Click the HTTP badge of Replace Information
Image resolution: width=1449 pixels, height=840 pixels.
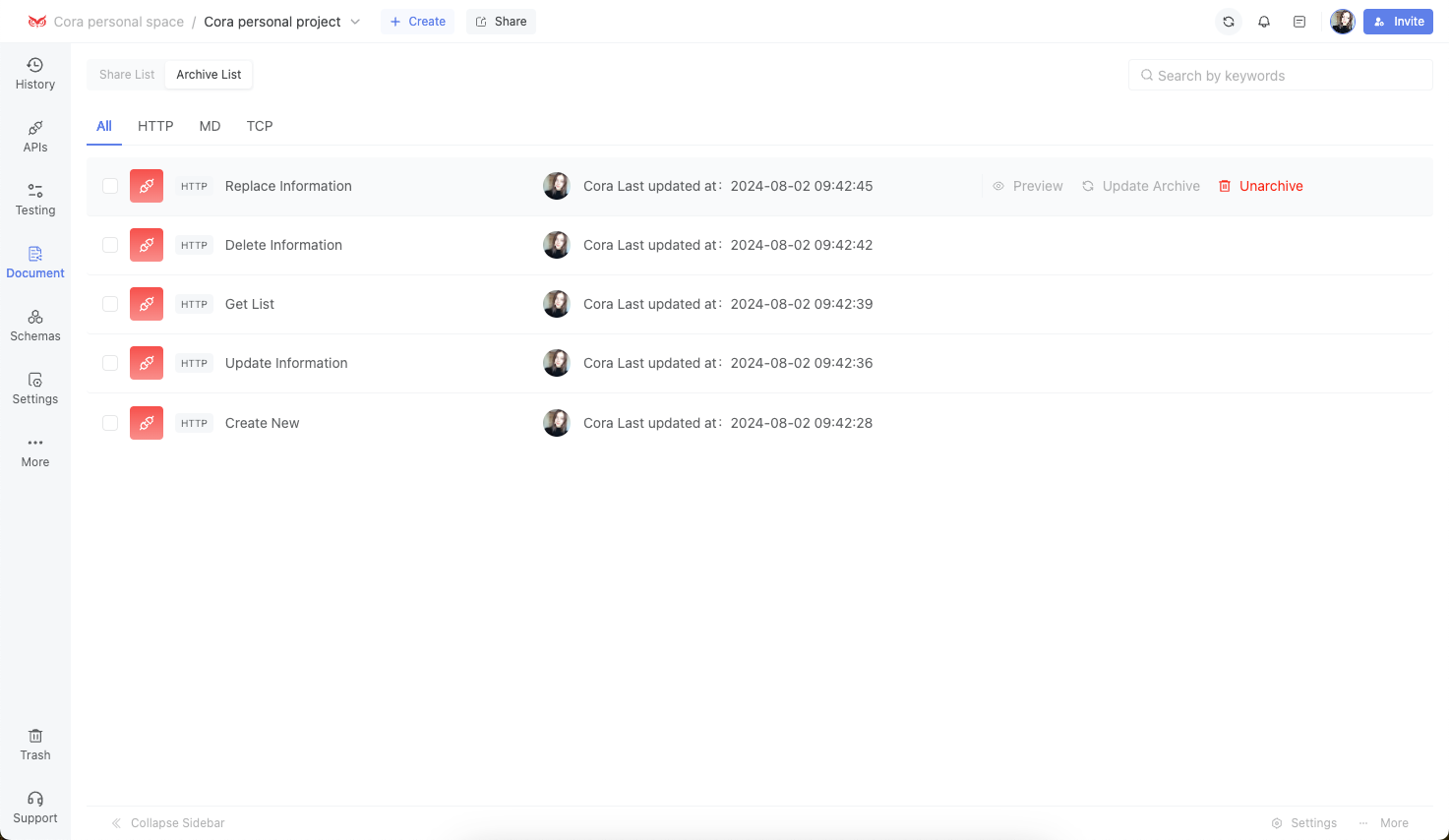click(194, 186)
